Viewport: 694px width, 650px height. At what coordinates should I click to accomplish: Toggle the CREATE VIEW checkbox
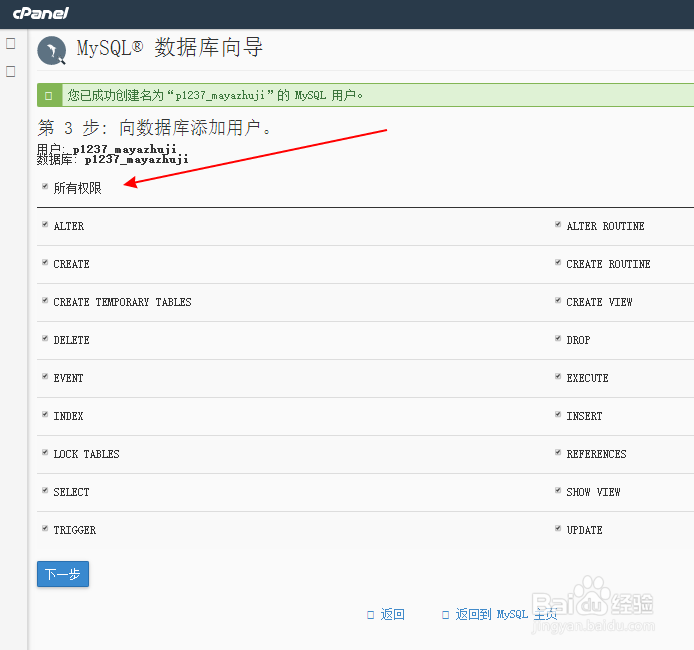(x=558, y=300)
